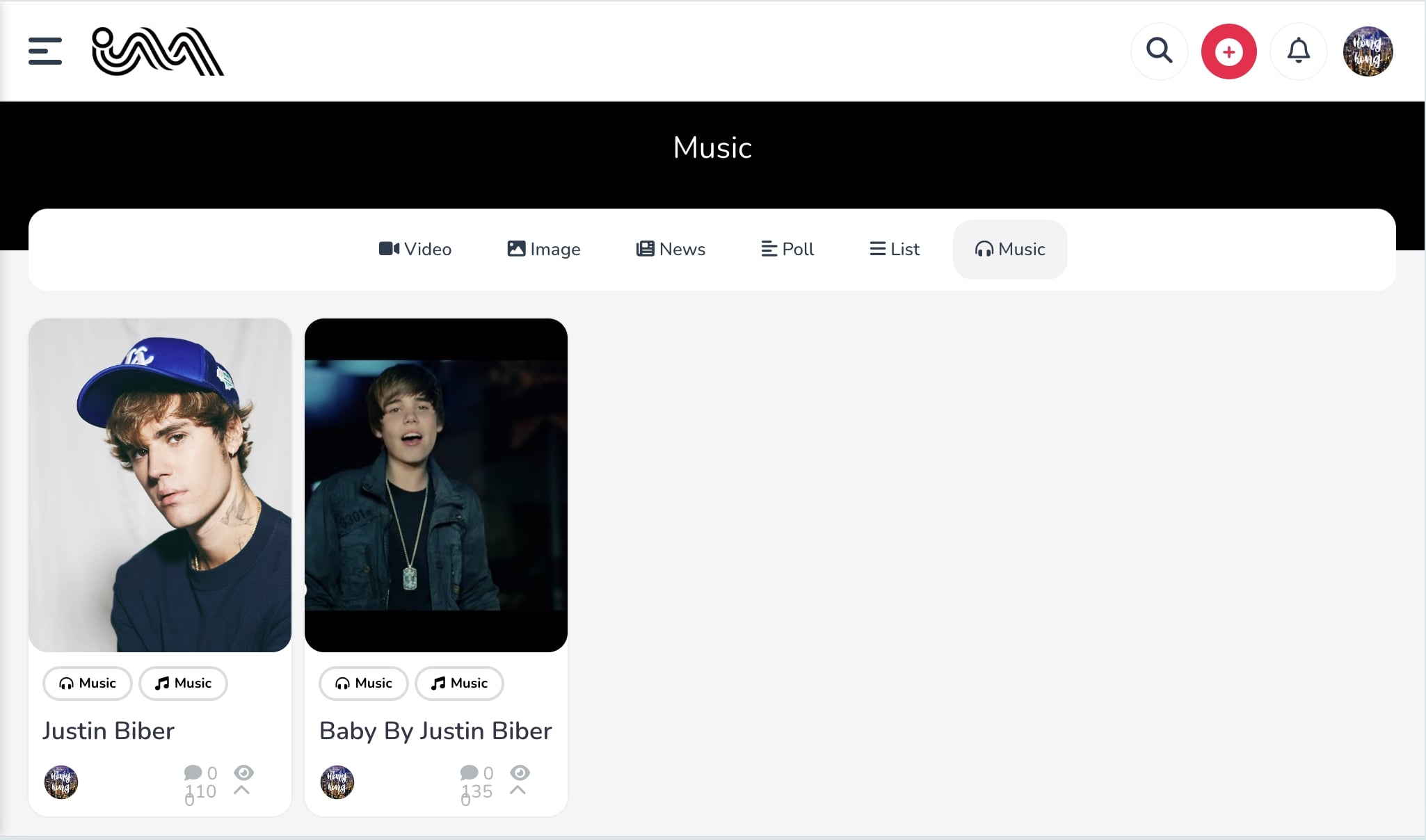Click note Music tag on Justin Biber card

[x=183, y=684]
